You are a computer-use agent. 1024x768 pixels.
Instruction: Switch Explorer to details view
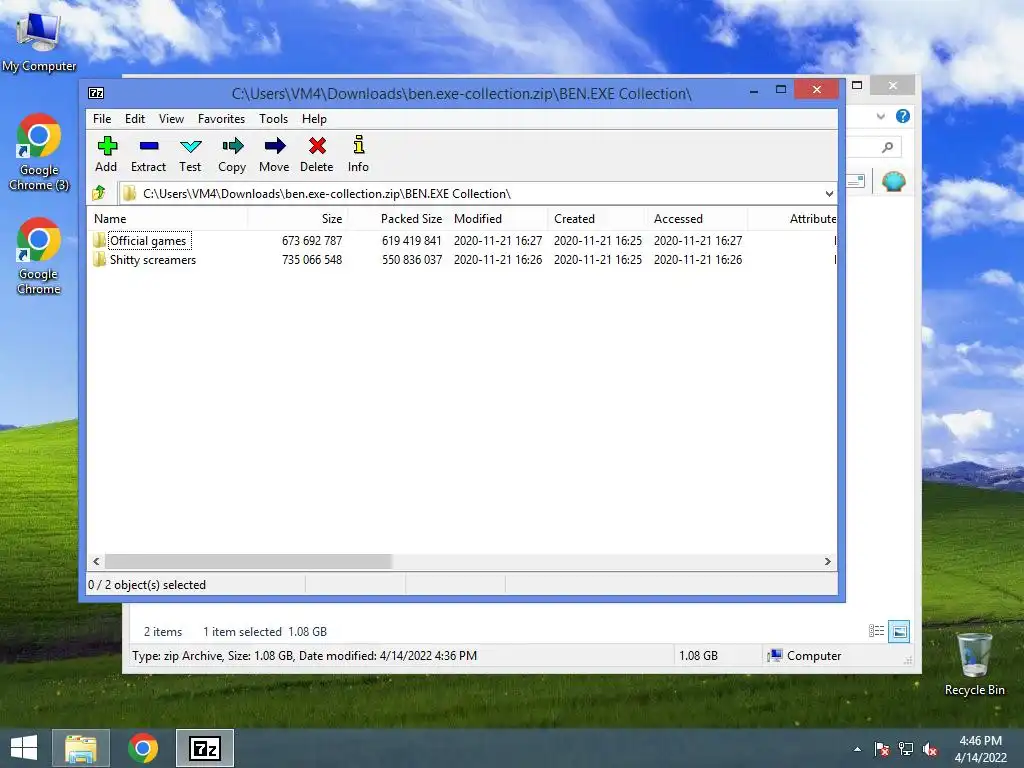pyautogui.click(x=876, y=631)
